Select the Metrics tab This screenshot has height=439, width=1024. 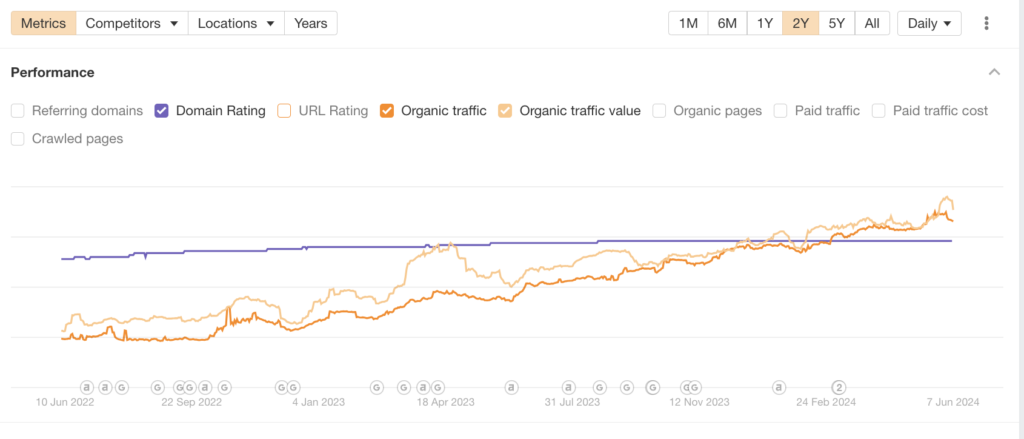click(42, 23)
